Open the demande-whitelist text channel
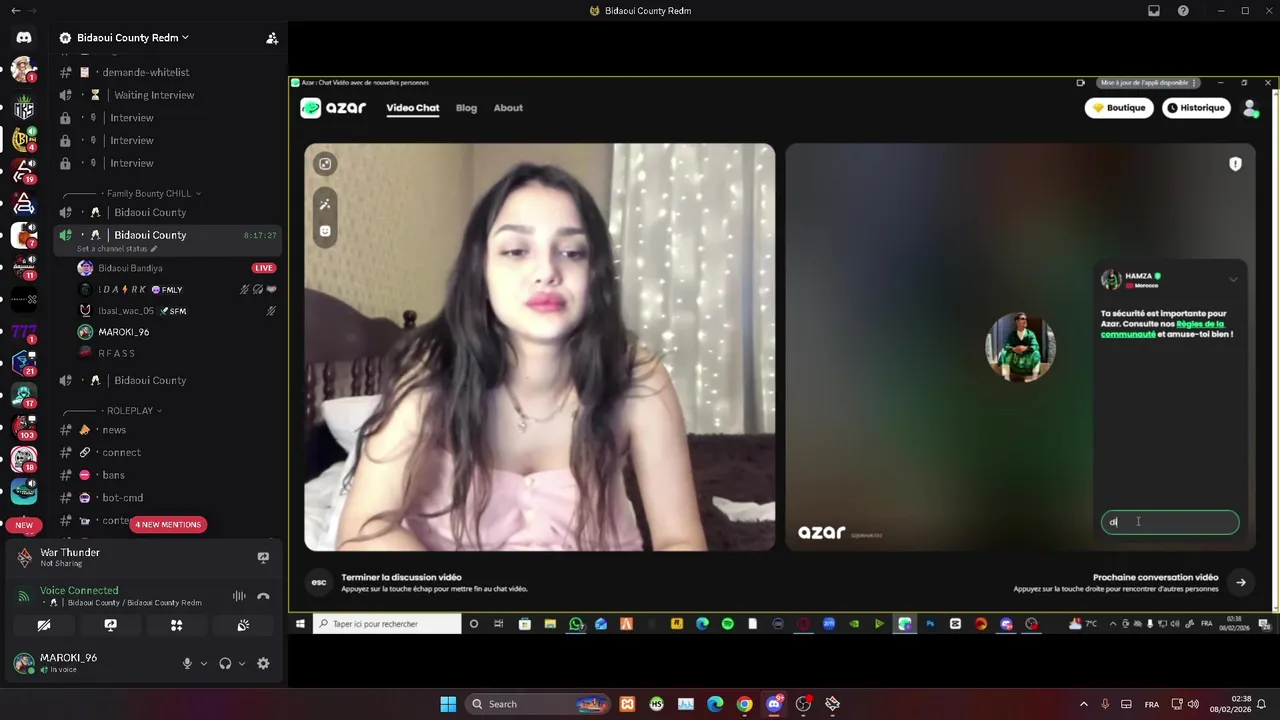Screen dimensions: 1280x720 [x=145, y=72]
